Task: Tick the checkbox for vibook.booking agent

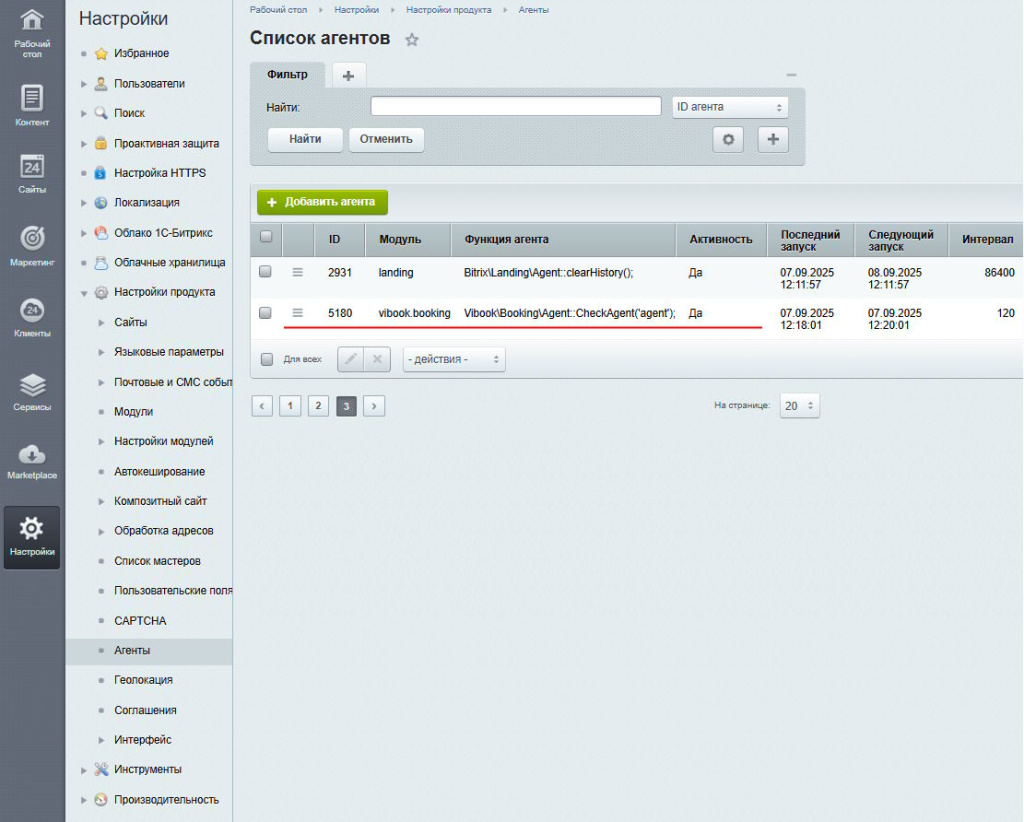Action: click(x=266, y=313)
